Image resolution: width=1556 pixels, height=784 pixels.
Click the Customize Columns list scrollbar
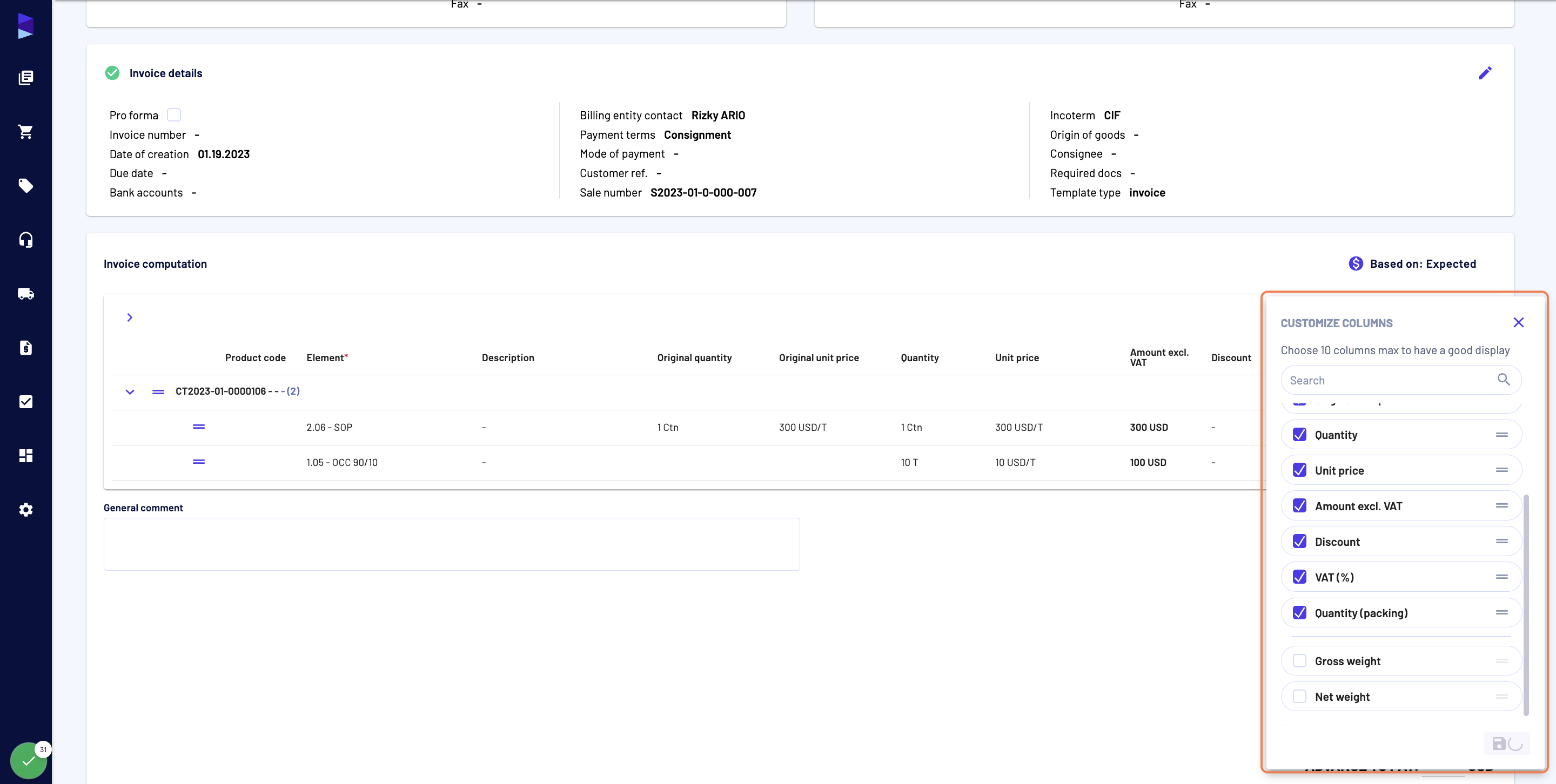point(1526,605)
